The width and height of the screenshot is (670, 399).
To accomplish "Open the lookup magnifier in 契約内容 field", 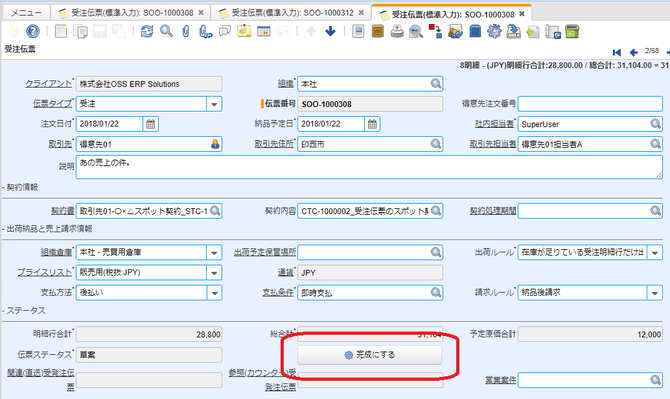I will [x=435, y=211].
